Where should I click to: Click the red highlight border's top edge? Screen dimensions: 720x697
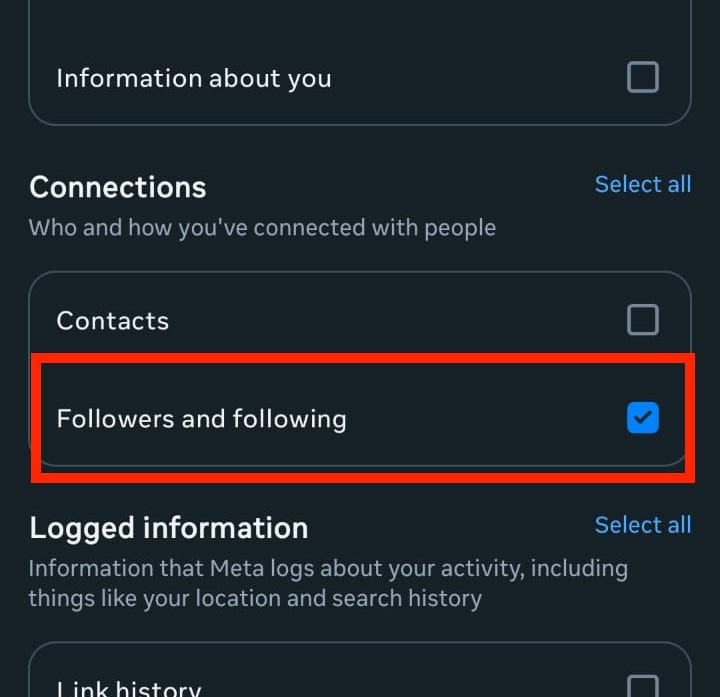360,356
